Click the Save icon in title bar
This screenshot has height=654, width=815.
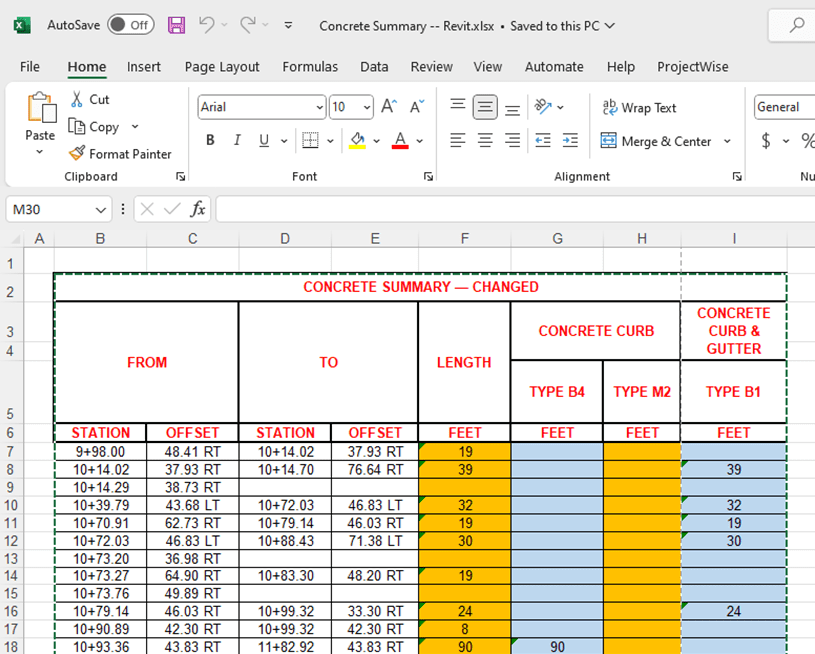[176, 25]
